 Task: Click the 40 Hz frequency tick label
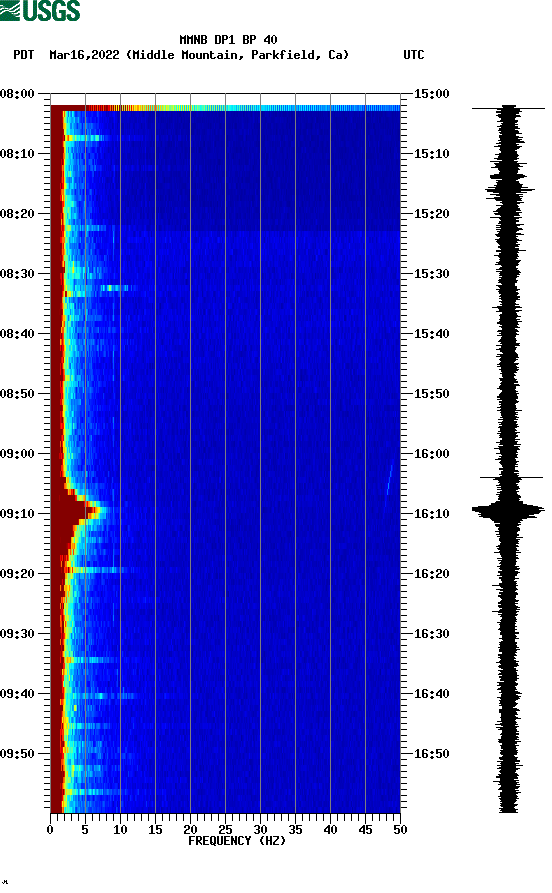coord(330,830)
